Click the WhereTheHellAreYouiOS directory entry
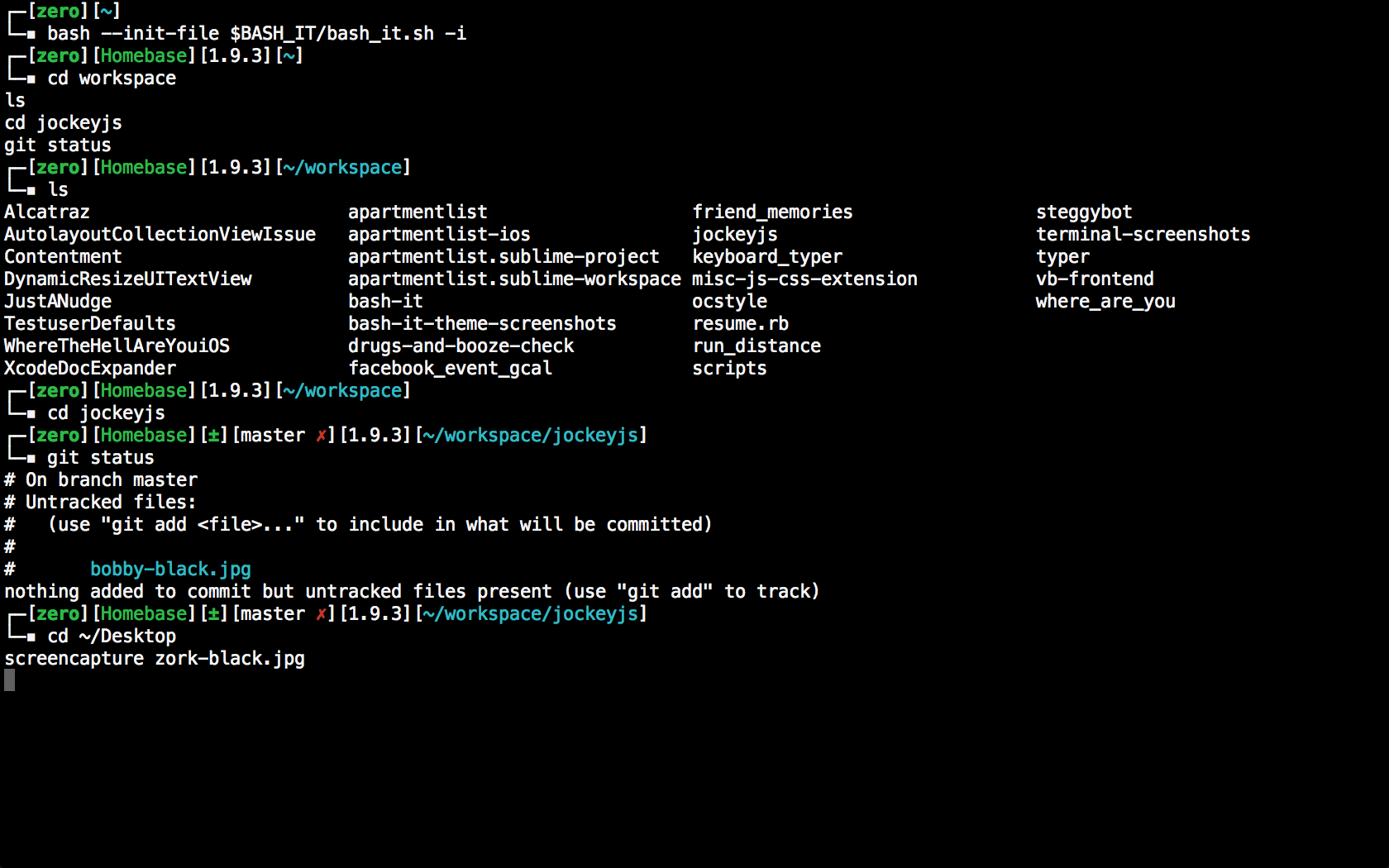Screen dimensions: 1389x868 (117, 346)
